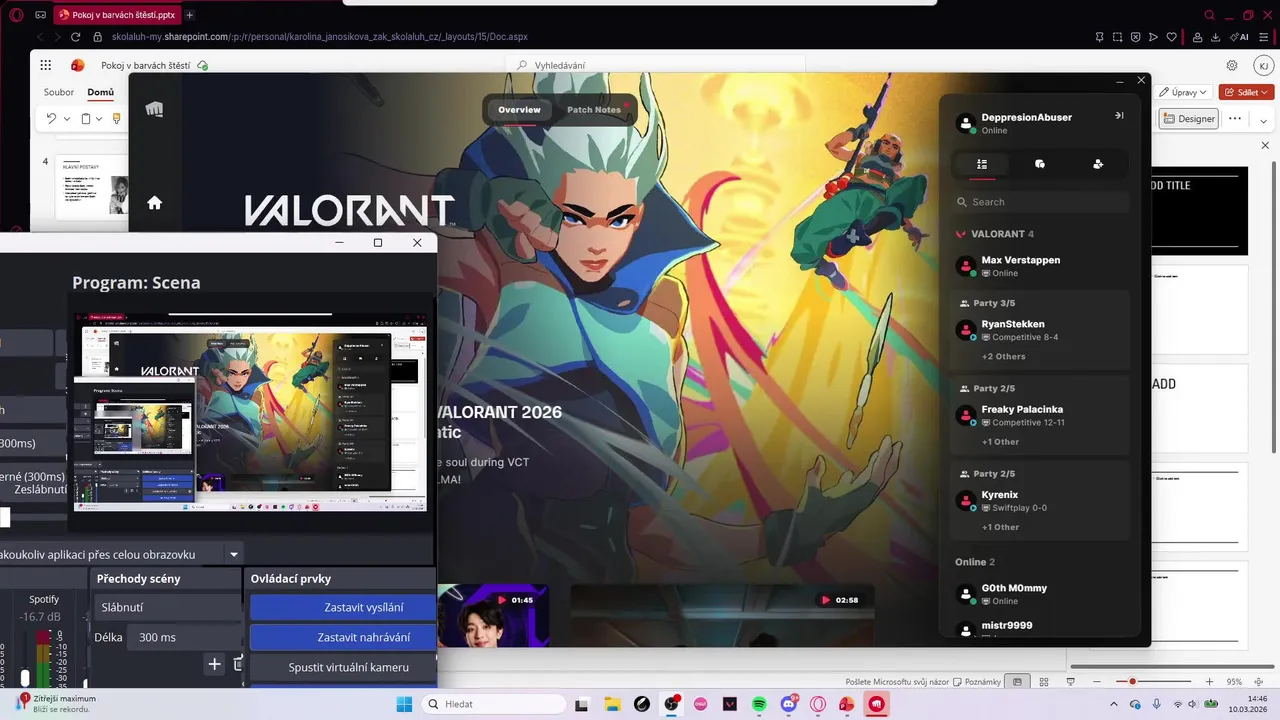This screenshot has height=720, width=1280.
Task: Click Undo in PowerPoint toolbar
Action: pos(51,118)
